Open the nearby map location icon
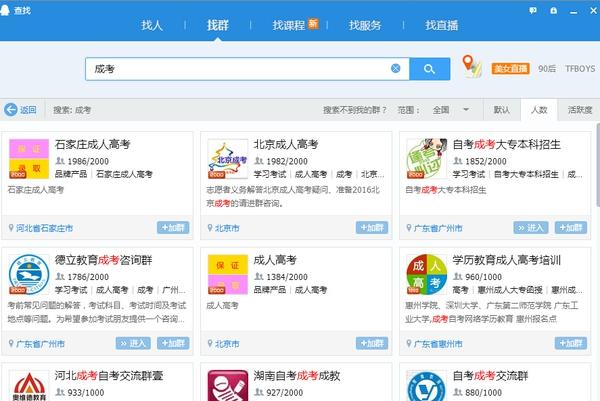600x401 pixels. click(x=472, y=67)
